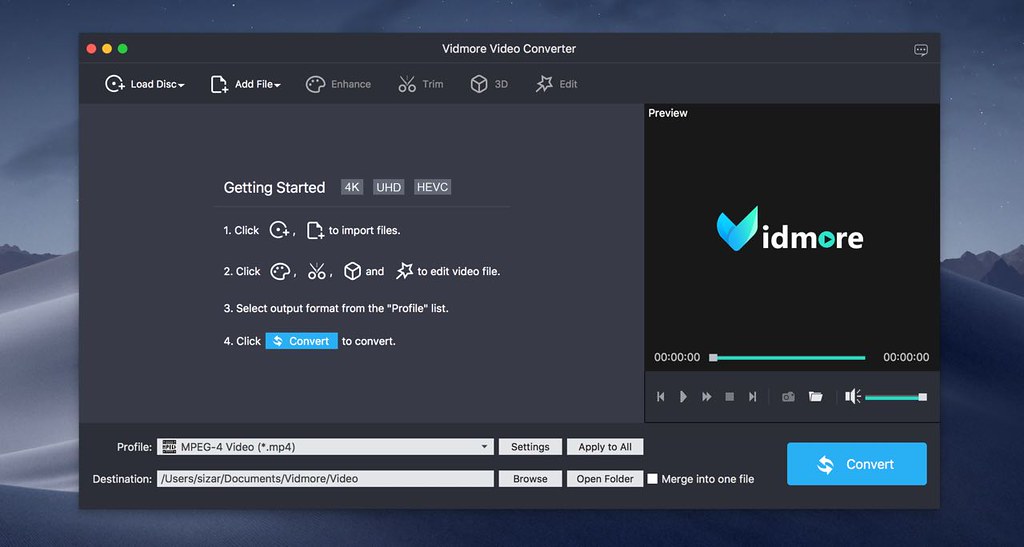Viewport: 1024px width, 547px height.
Task: Click the scissors icon in step 2
Action: [x=317, y=272]
